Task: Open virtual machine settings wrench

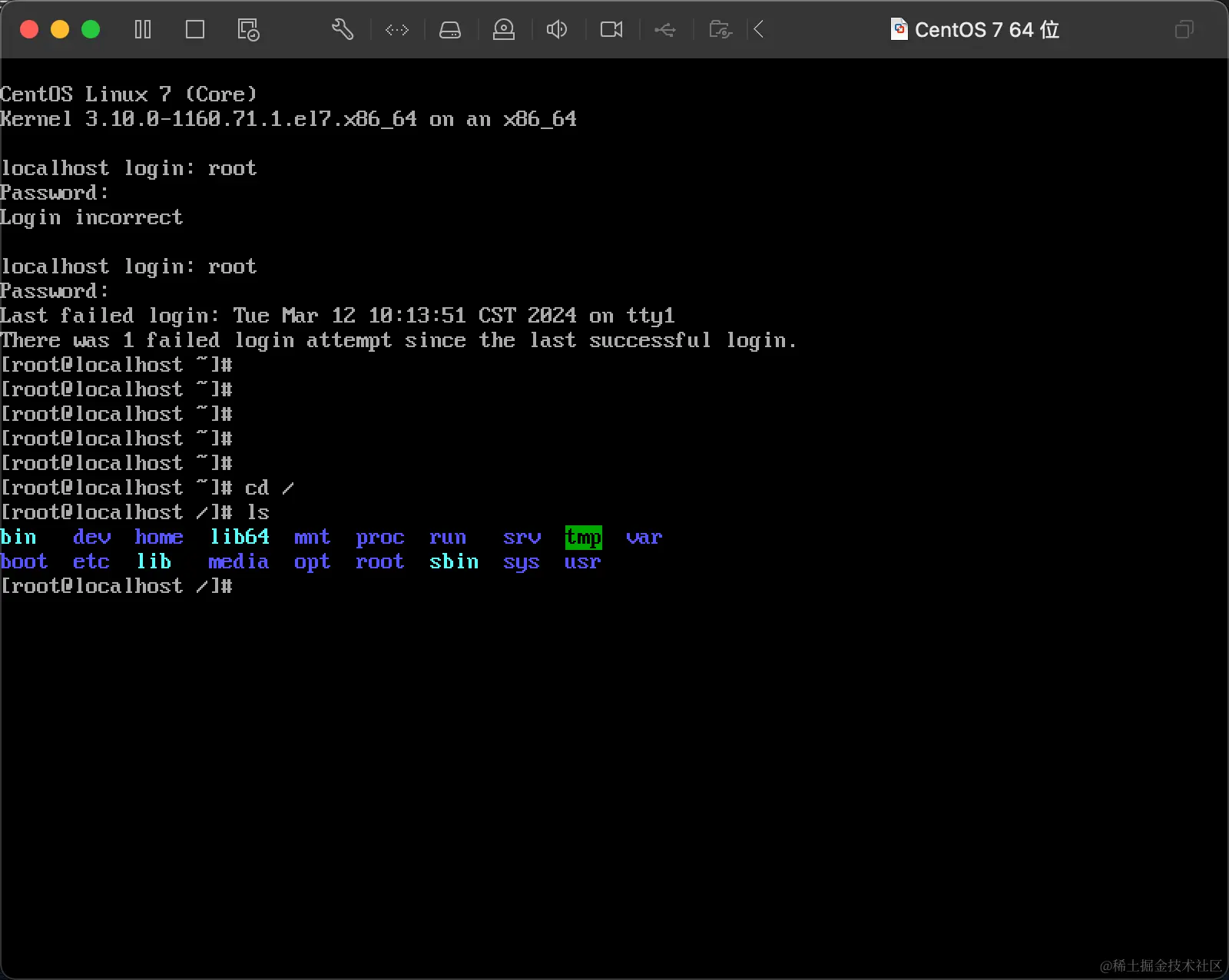Action: tap(343, 30)
